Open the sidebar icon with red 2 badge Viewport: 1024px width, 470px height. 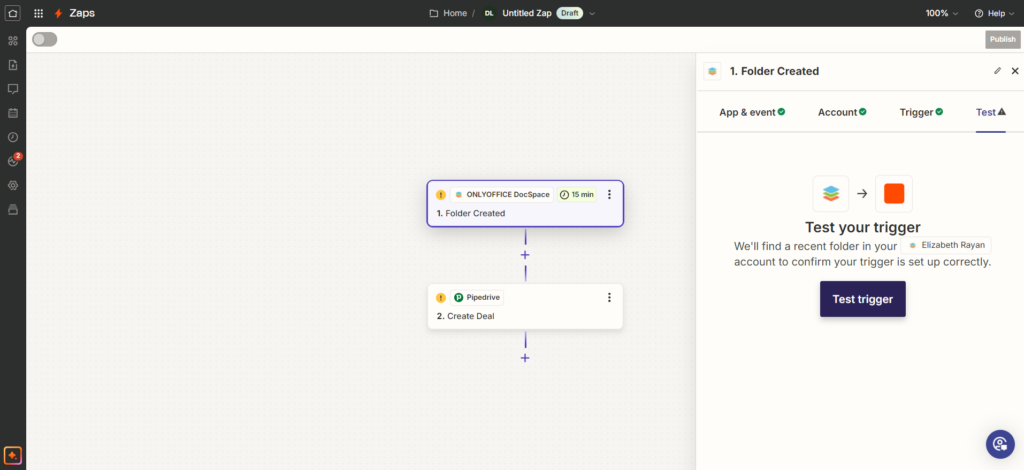(13, 161)
